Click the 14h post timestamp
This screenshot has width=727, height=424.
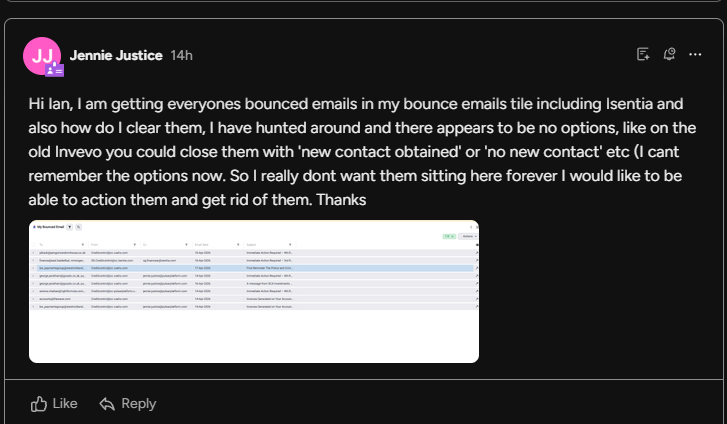click(181, 56)
